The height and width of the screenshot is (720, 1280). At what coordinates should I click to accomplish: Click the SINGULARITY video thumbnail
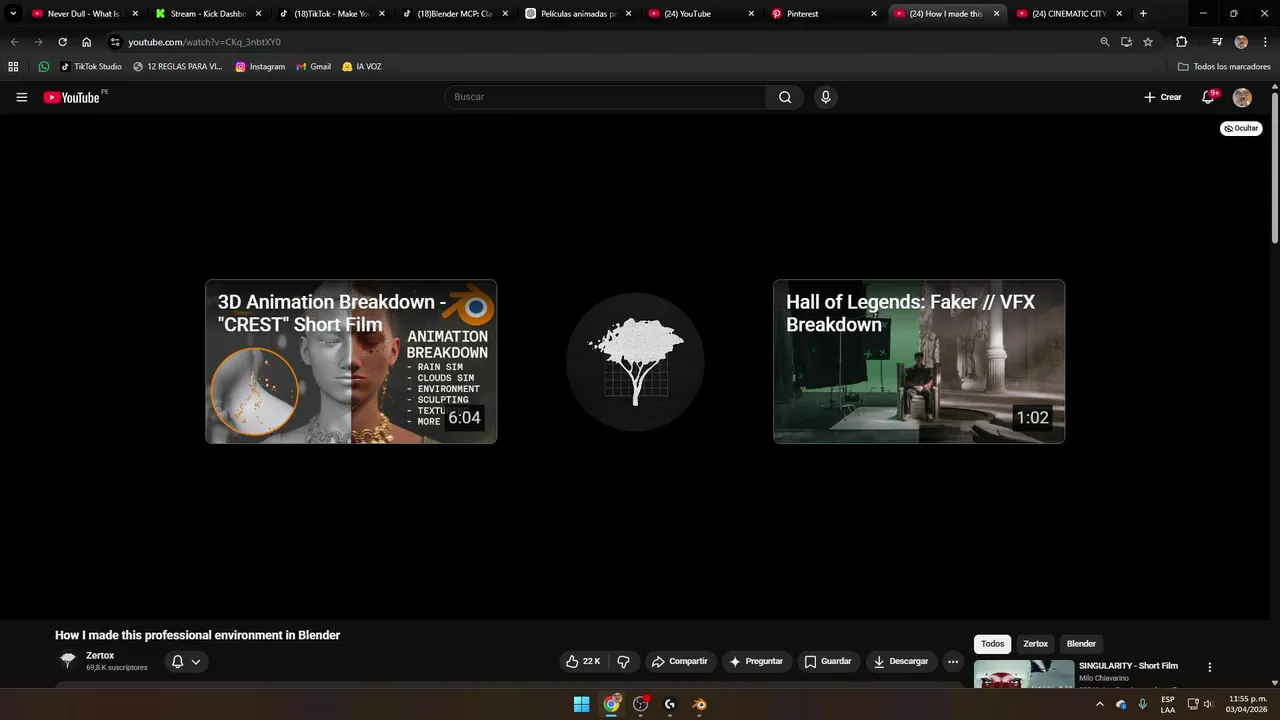tap(1024, 674)
